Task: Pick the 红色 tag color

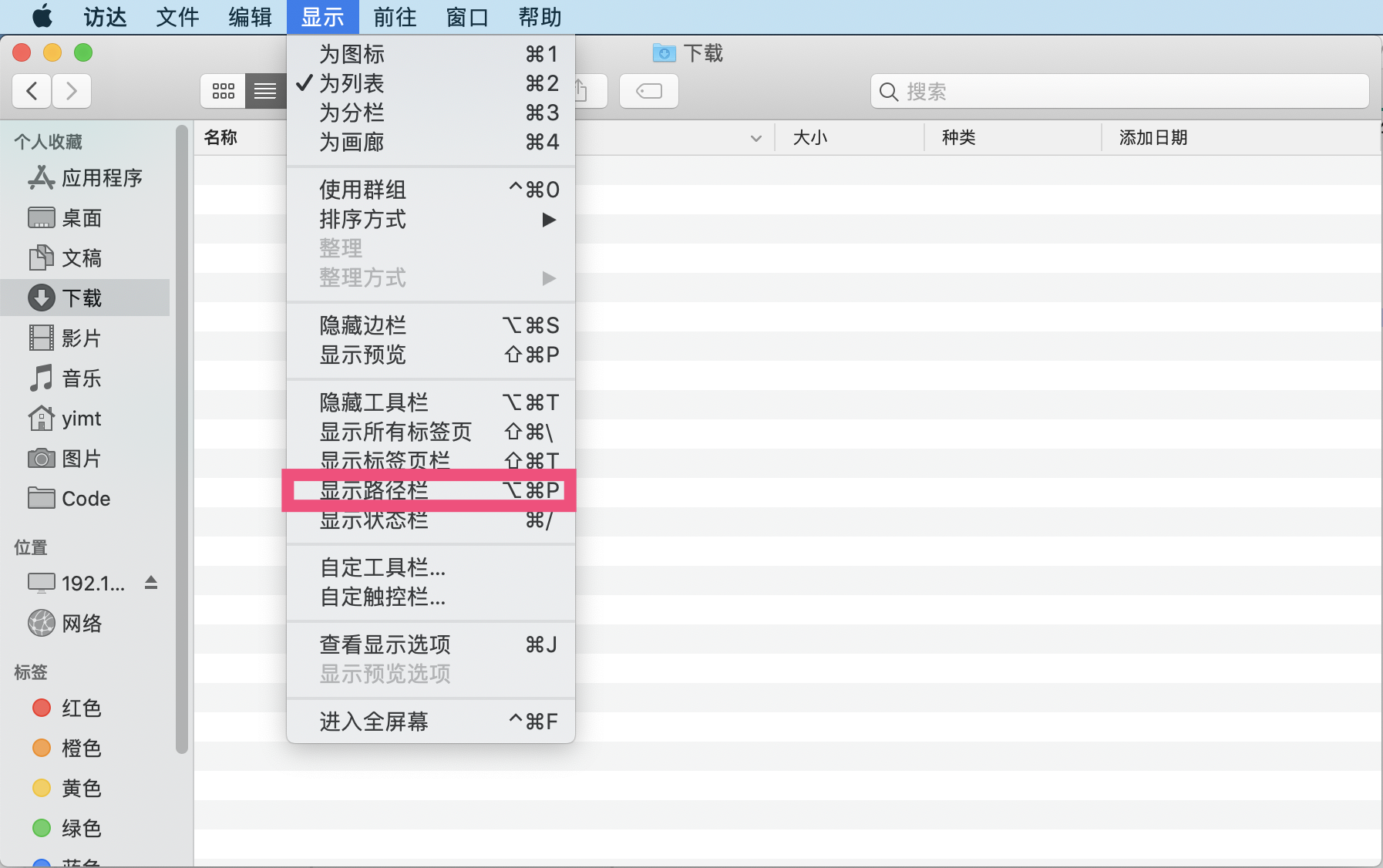Action: click(81, 708)
